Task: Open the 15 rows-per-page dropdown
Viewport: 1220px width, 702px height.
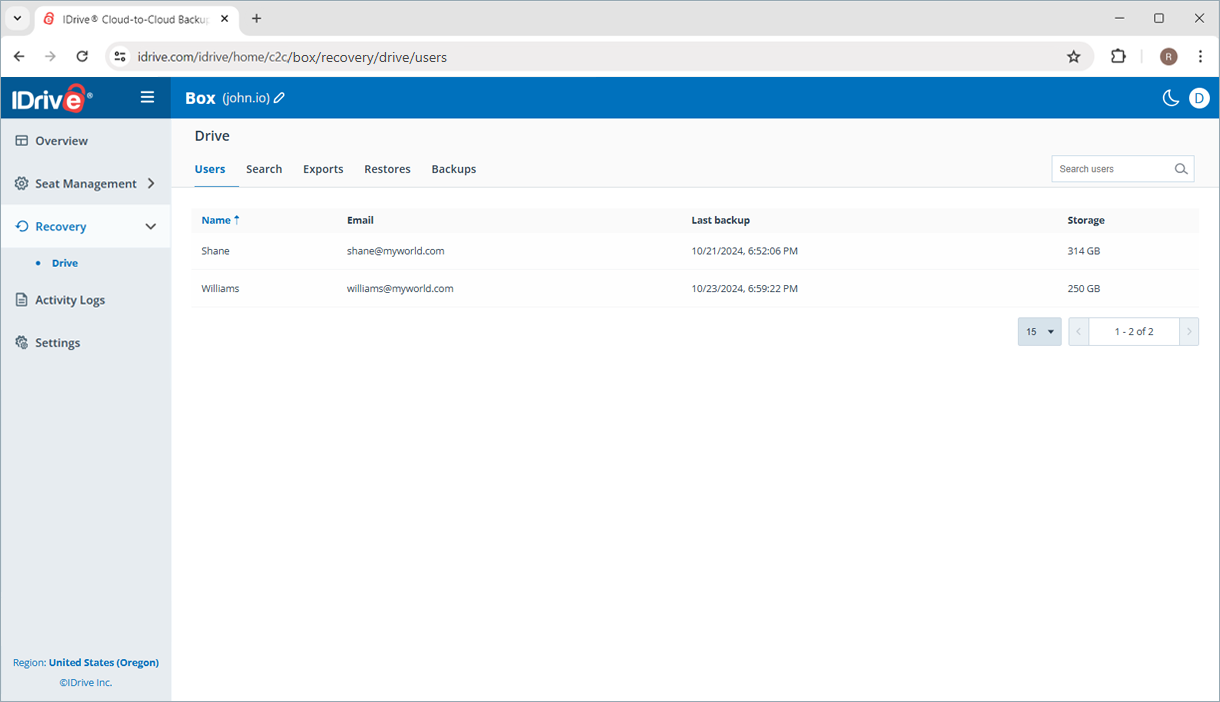Action: click(x=1039, y=332)
